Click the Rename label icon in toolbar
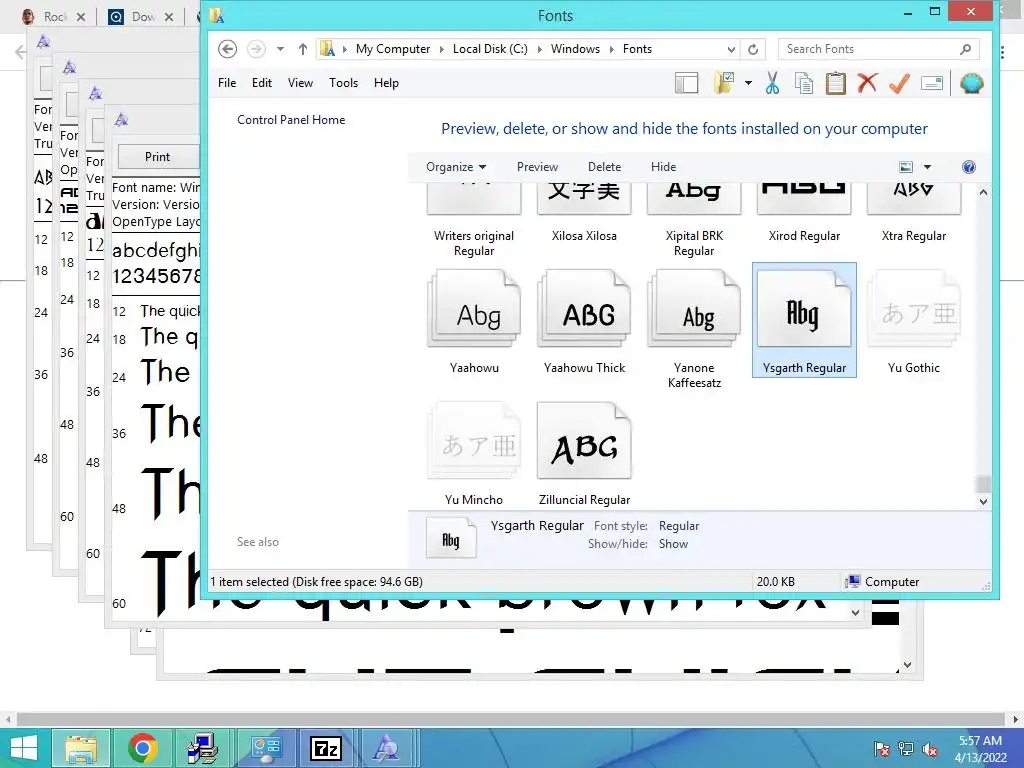Viewport: 1024px width, 768px height. click(932, 84)
